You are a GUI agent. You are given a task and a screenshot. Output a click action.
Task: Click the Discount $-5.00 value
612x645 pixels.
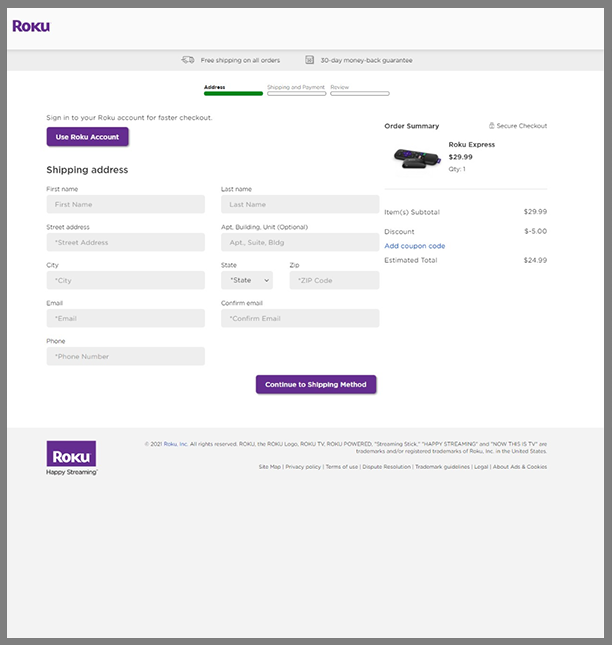pyautogui.click(x=536, y=231)
